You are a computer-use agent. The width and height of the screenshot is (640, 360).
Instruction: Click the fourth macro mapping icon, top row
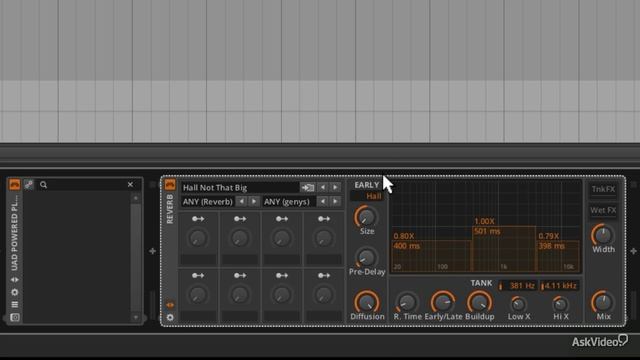(x=324, y=219)
